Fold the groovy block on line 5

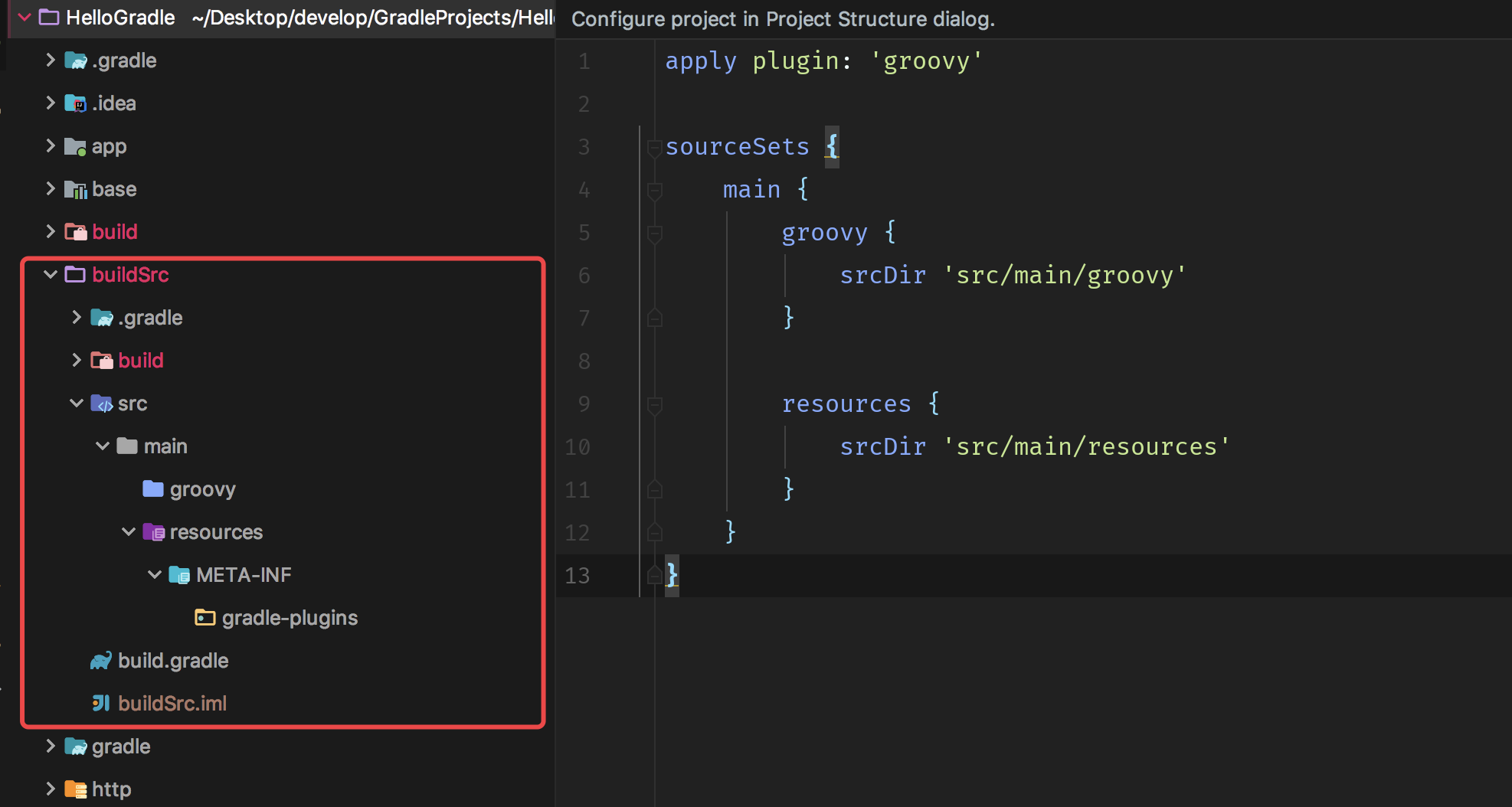click(x=654, y=234)
